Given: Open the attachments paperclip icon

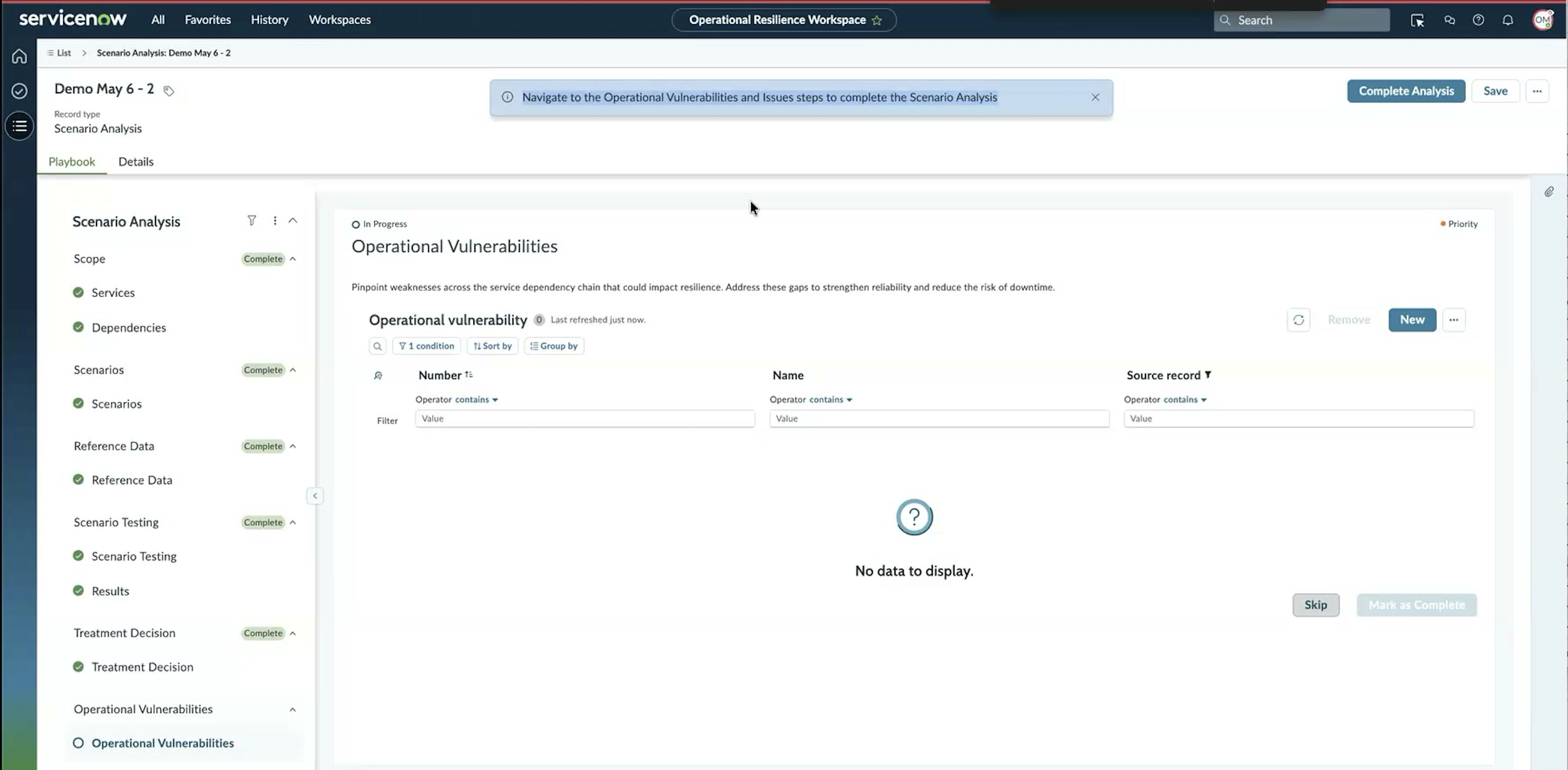Looking at the screenshot, I should pyautogui.click(x=1548, y=192).
